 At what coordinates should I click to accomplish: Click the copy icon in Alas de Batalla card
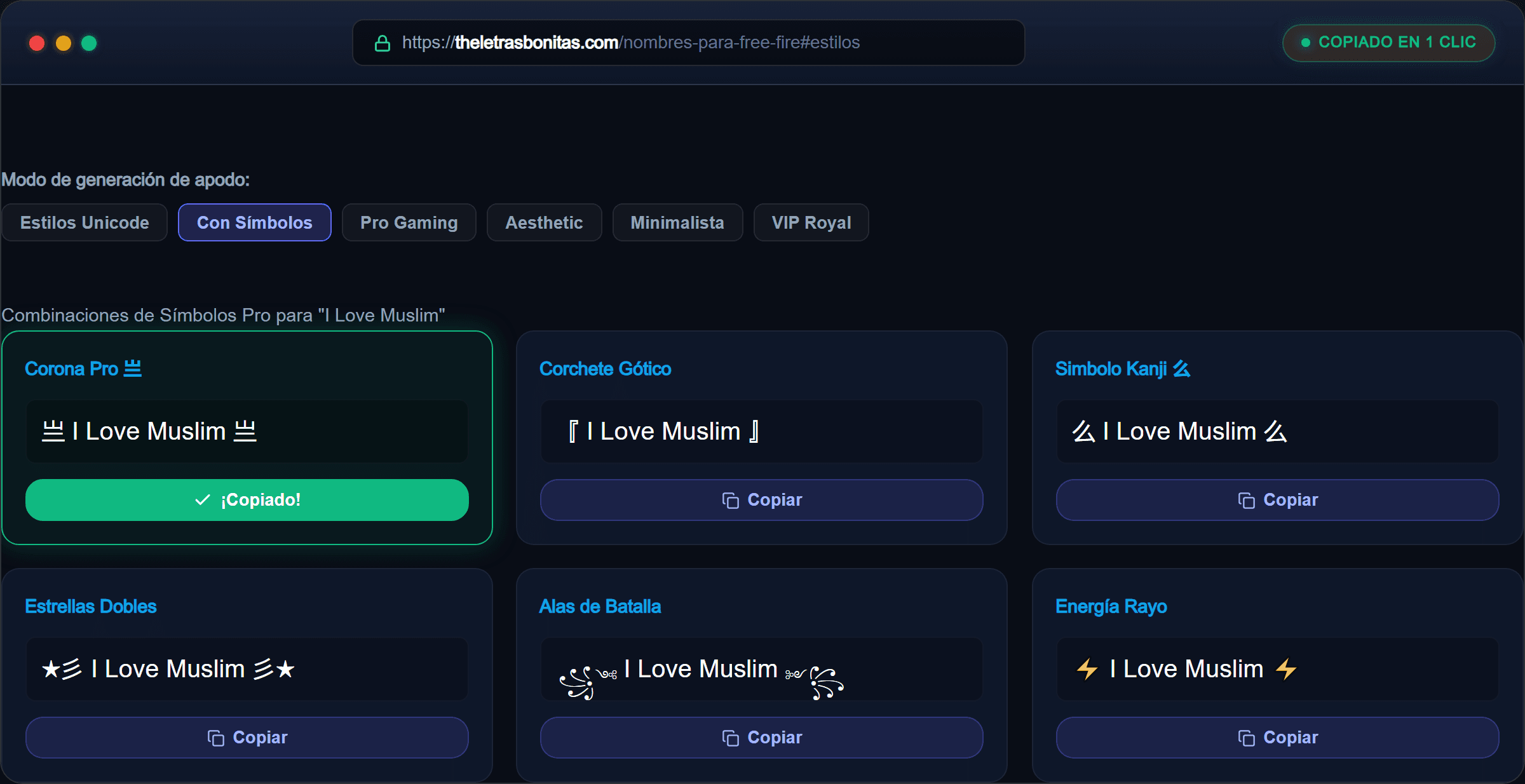tap(730, 738)
